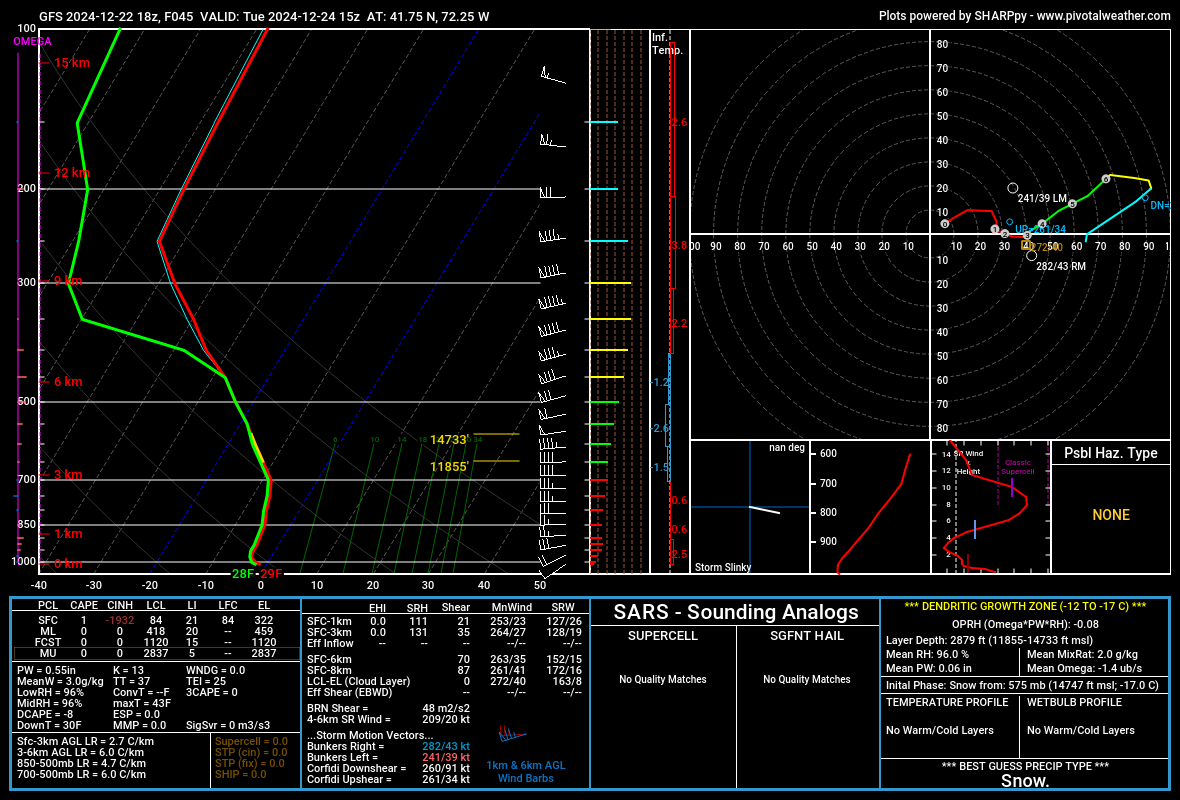Viewport: 1180px width, 800px height.
Task: Click the Storm Slinky panel label
Action: point(722,567)
